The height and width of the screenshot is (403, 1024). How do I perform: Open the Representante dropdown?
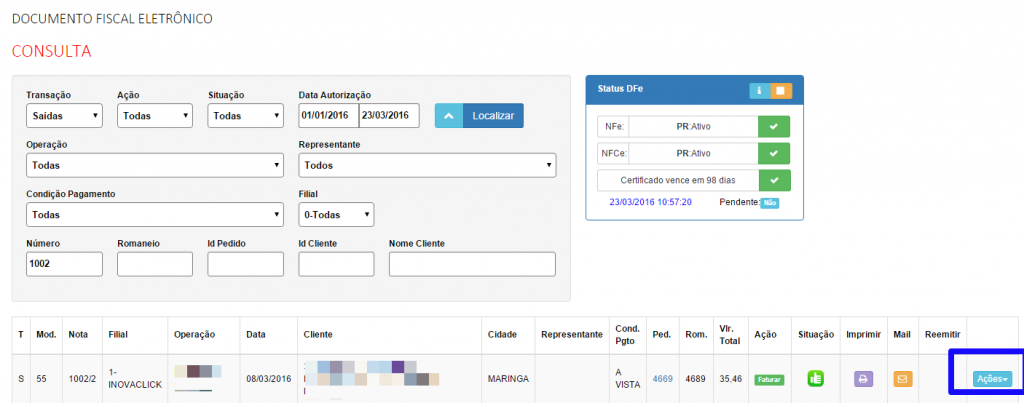(427, 166)
